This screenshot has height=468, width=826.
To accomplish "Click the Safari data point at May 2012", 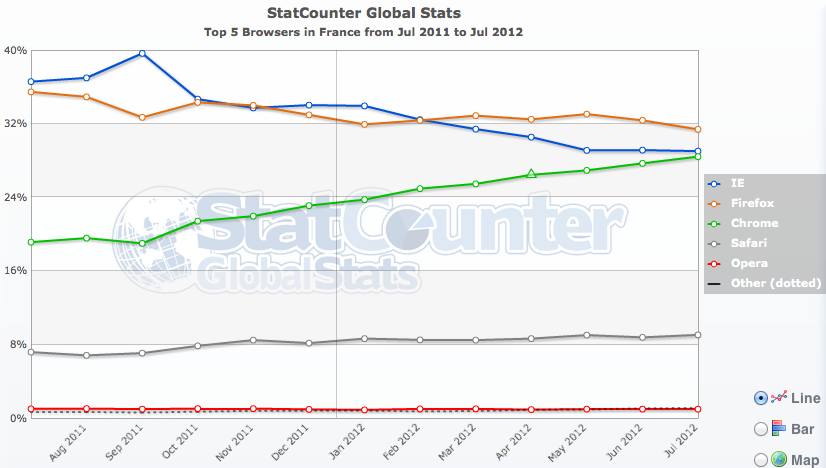I will click(587, 335).
